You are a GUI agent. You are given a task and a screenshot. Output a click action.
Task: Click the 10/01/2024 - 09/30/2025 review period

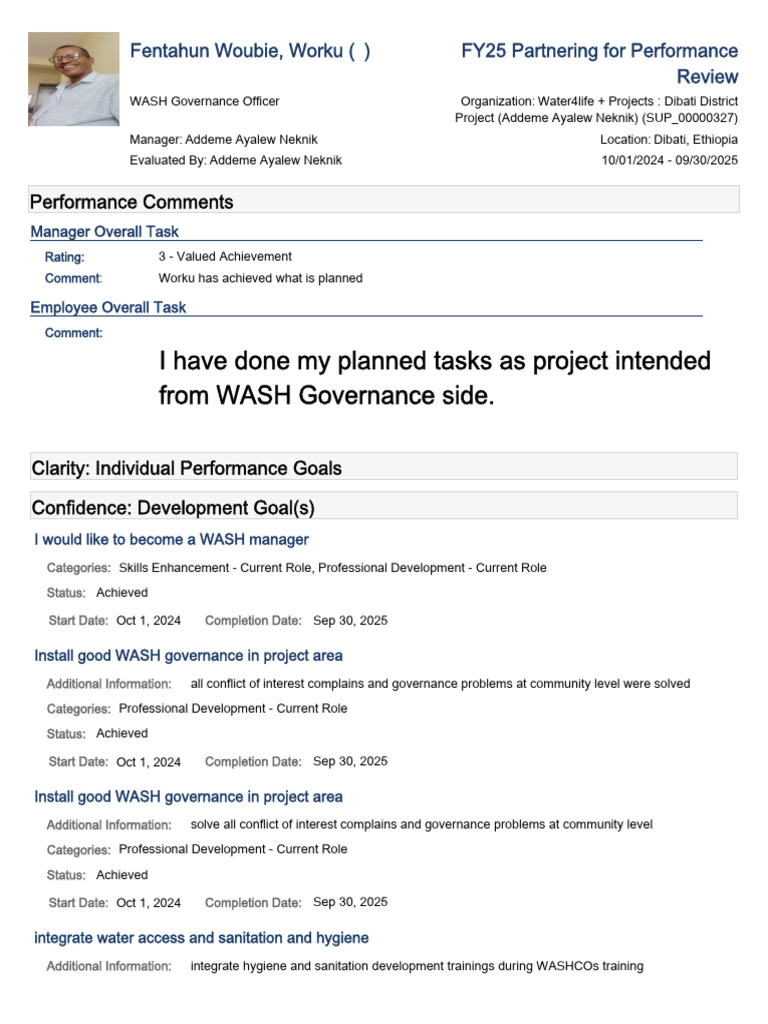click(669, 160)
